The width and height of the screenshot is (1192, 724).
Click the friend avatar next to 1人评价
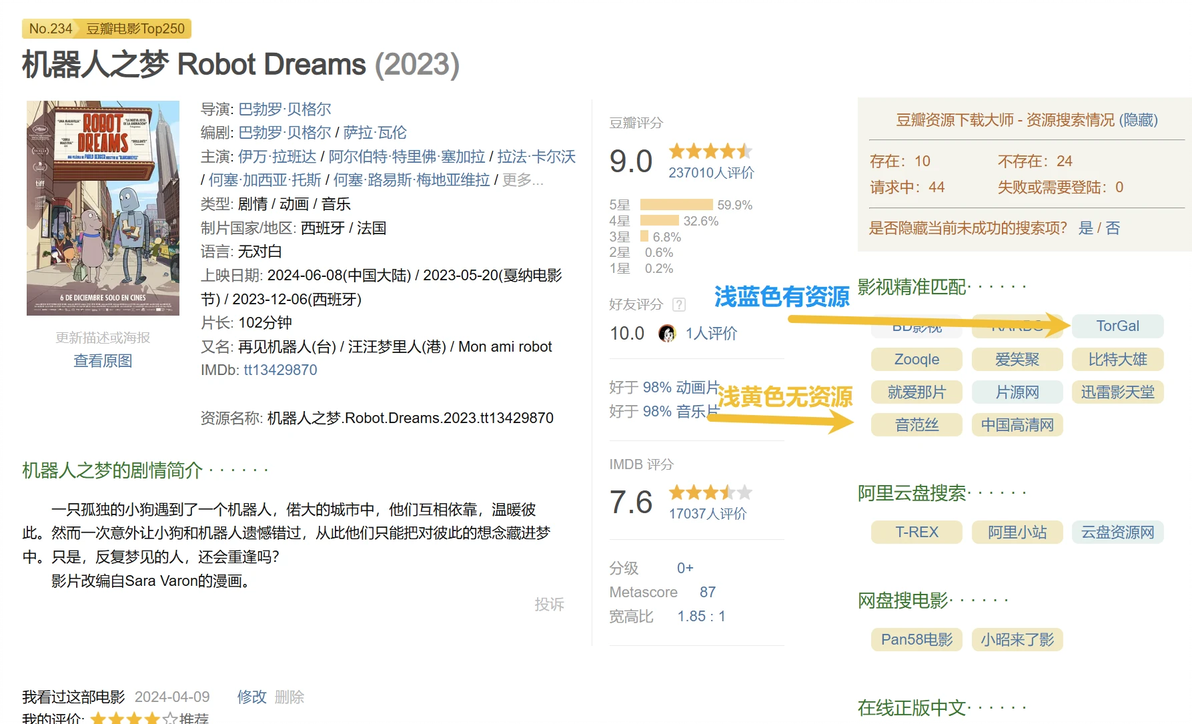click(x=666, y=333)
